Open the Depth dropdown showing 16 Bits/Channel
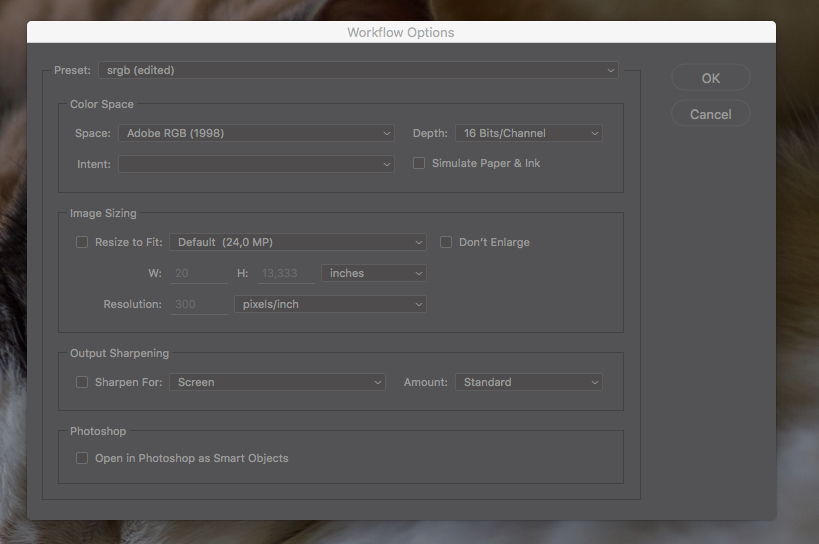819x544 pixels. tap(528, 133)
